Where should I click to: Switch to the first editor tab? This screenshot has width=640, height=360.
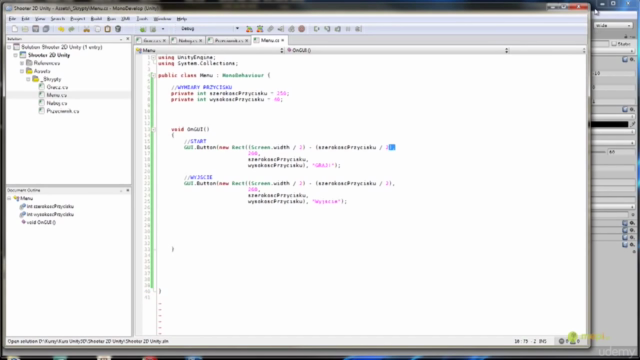coord(152,40)
